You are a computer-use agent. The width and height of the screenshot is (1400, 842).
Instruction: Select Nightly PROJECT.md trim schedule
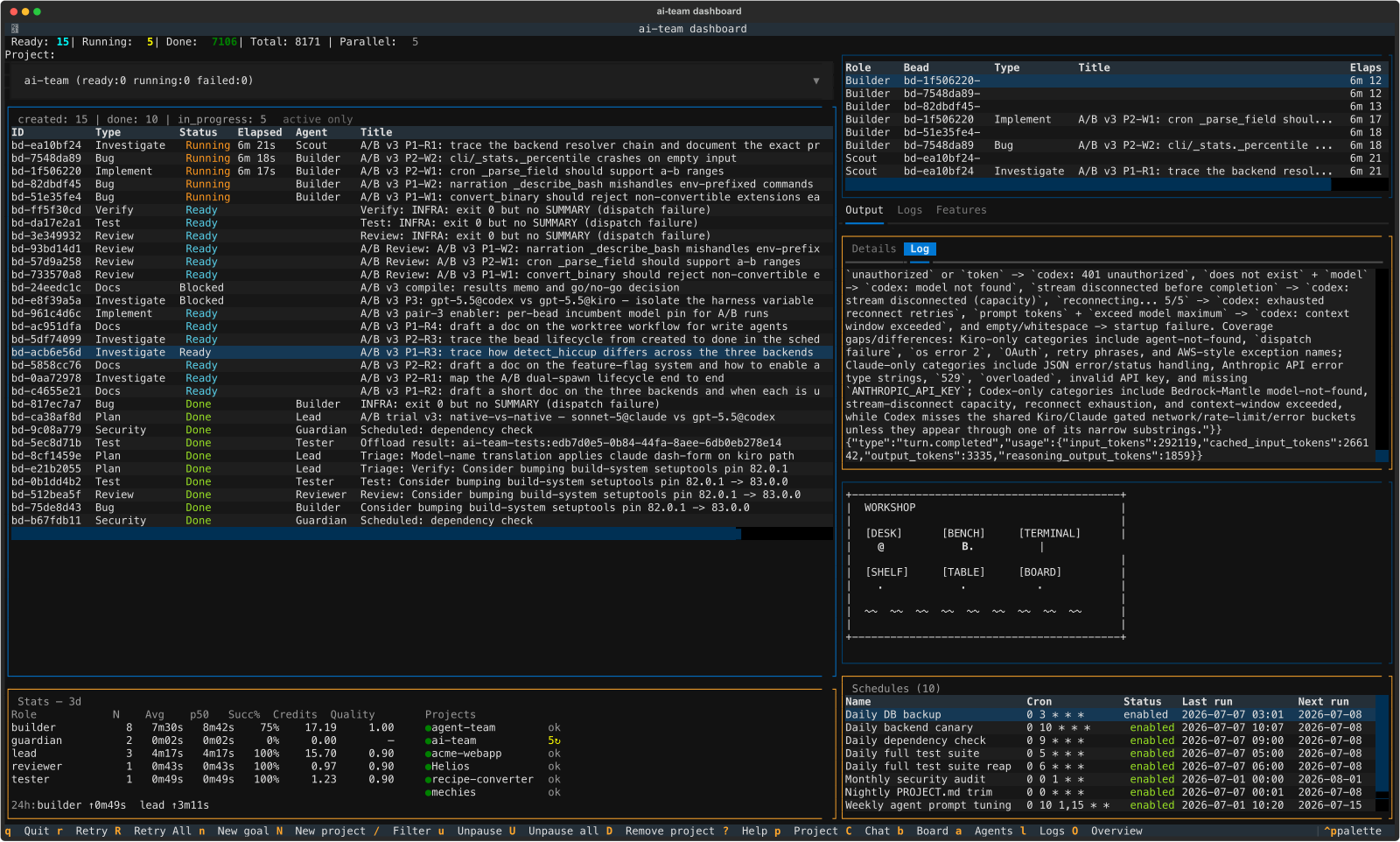[x=1109, y=793]
